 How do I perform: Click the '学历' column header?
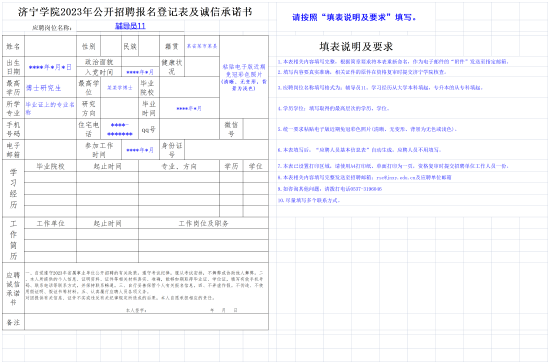(x=231, y=166)
